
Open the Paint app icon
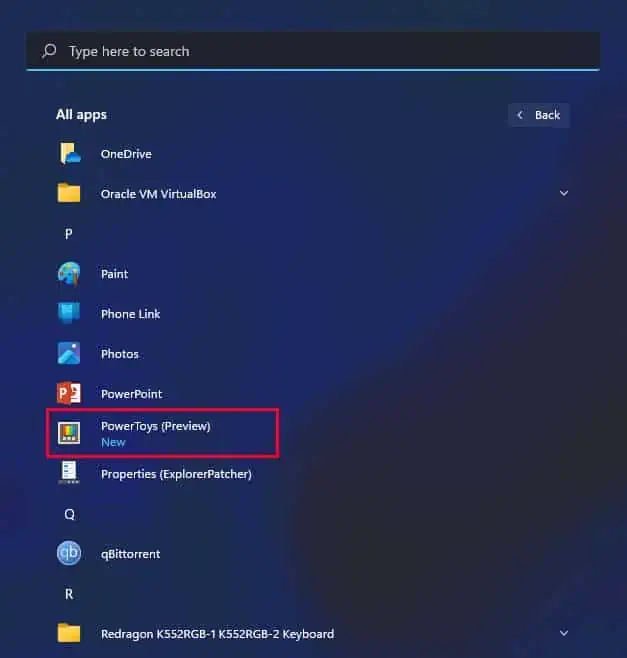pos(69,274)
